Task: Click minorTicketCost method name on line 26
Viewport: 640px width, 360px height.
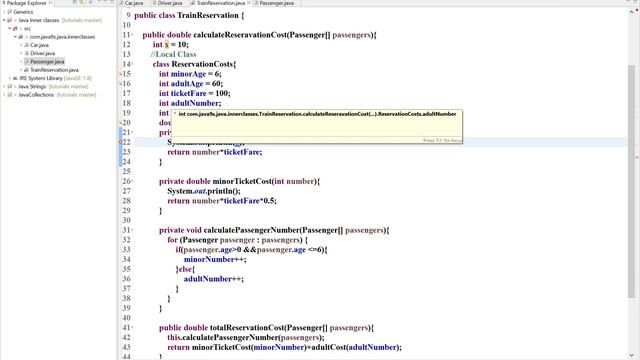Action: 242,181
